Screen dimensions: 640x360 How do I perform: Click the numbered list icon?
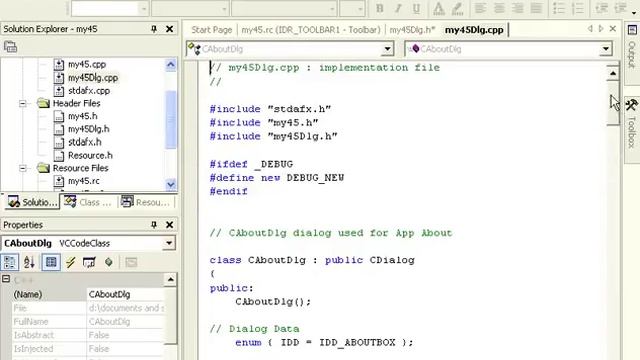click(x=578, y=8)
